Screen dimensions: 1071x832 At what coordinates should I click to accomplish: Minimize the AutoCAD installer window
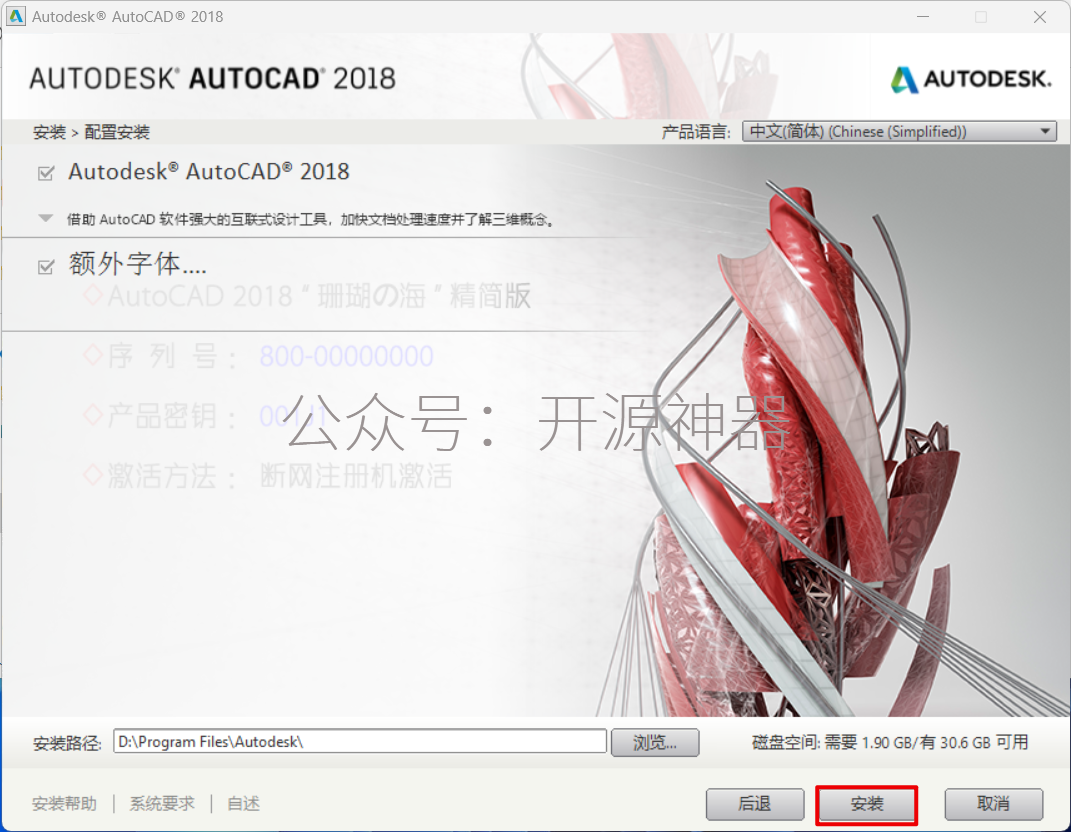tap(923, 16)
